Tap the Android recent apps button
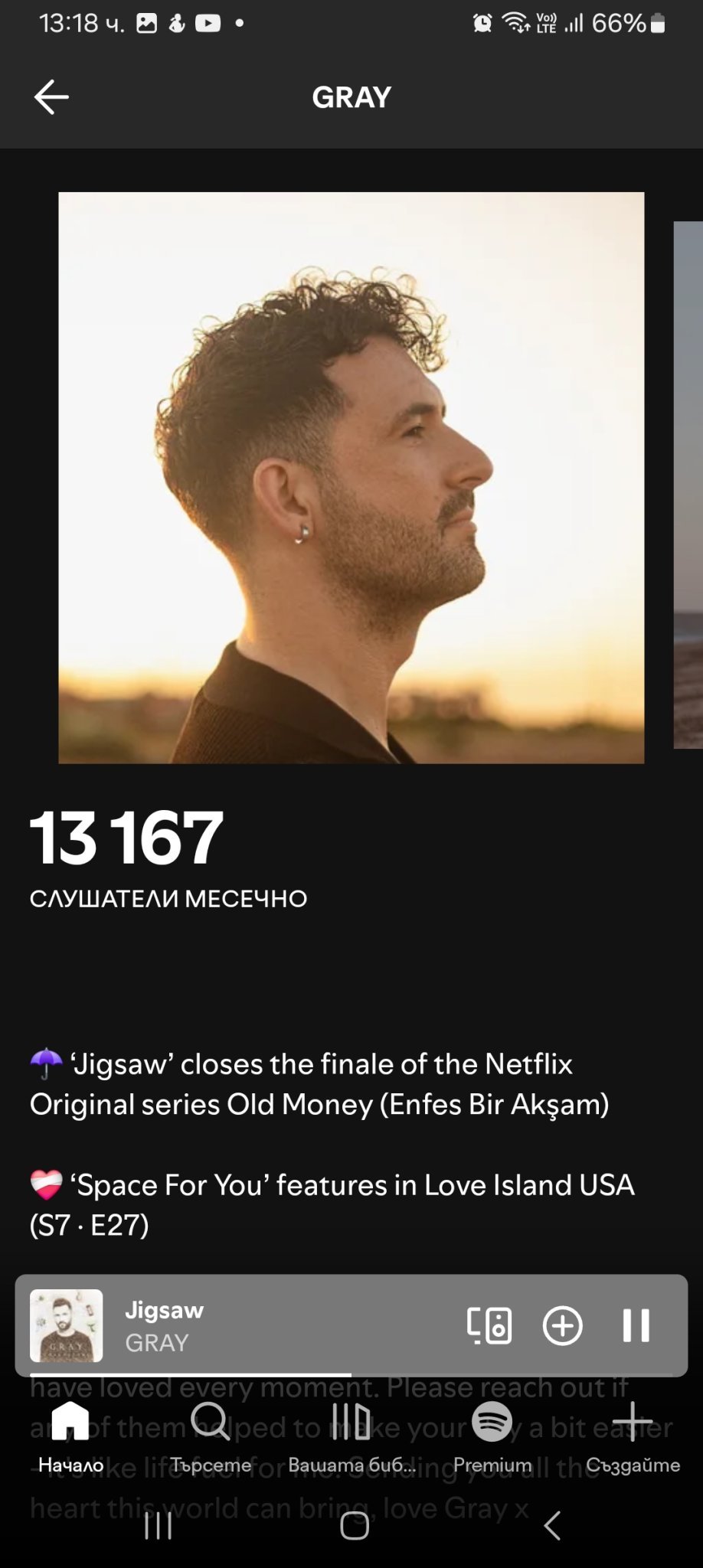This screenshot has height=1568, width=703. click(159, 1525)
